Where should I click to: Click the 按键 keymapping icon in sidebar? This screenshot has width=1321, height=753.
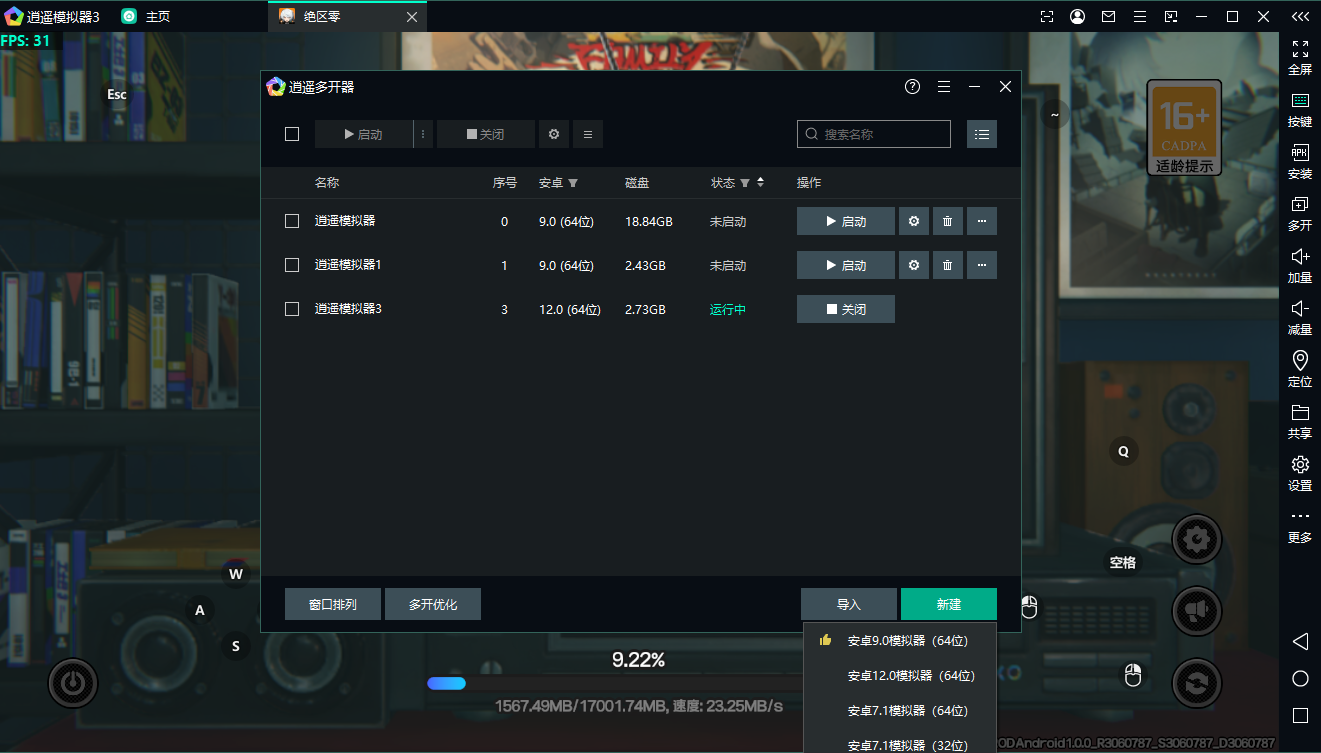click(1300, 109)
